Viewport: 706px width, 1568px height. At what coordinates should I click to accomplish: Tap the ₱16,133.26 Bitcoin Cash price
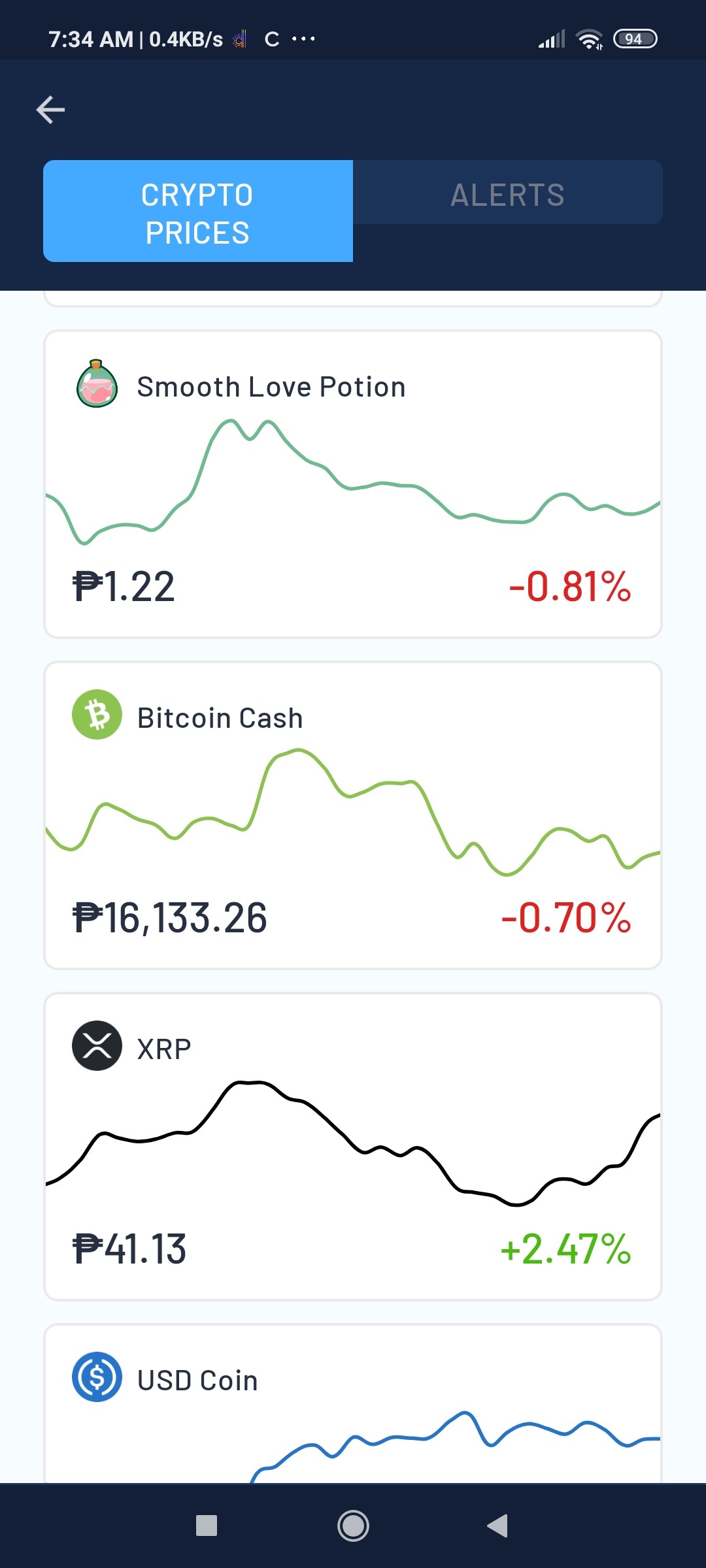pyautogui.click(x=170, y=917)
